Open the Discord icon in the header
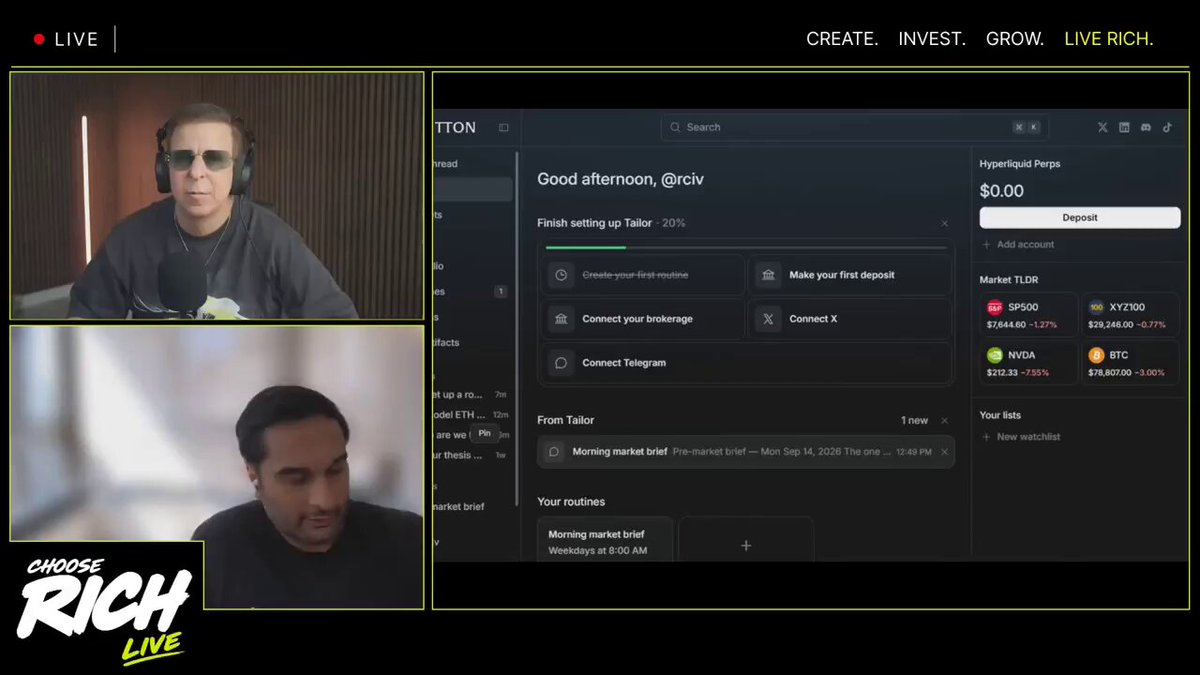The width and height of the screenshot is (1200, 675). tap(1146, 128)
